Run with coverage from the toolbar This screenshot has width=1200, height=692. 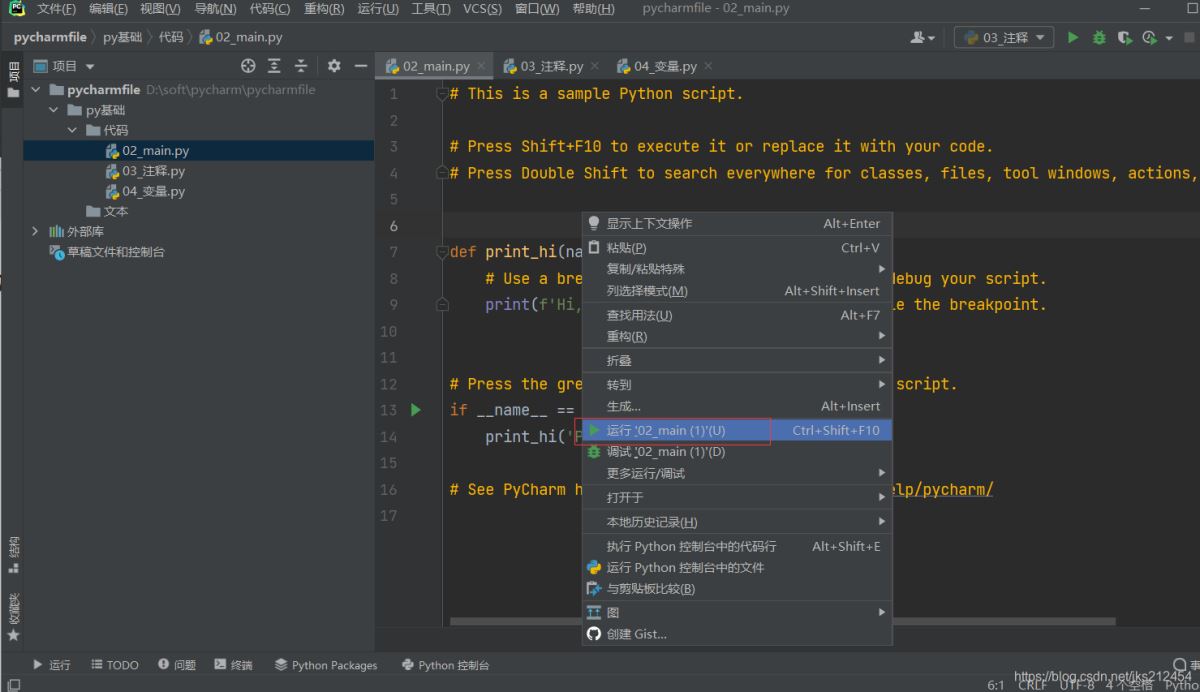[x=1125, y=37]
